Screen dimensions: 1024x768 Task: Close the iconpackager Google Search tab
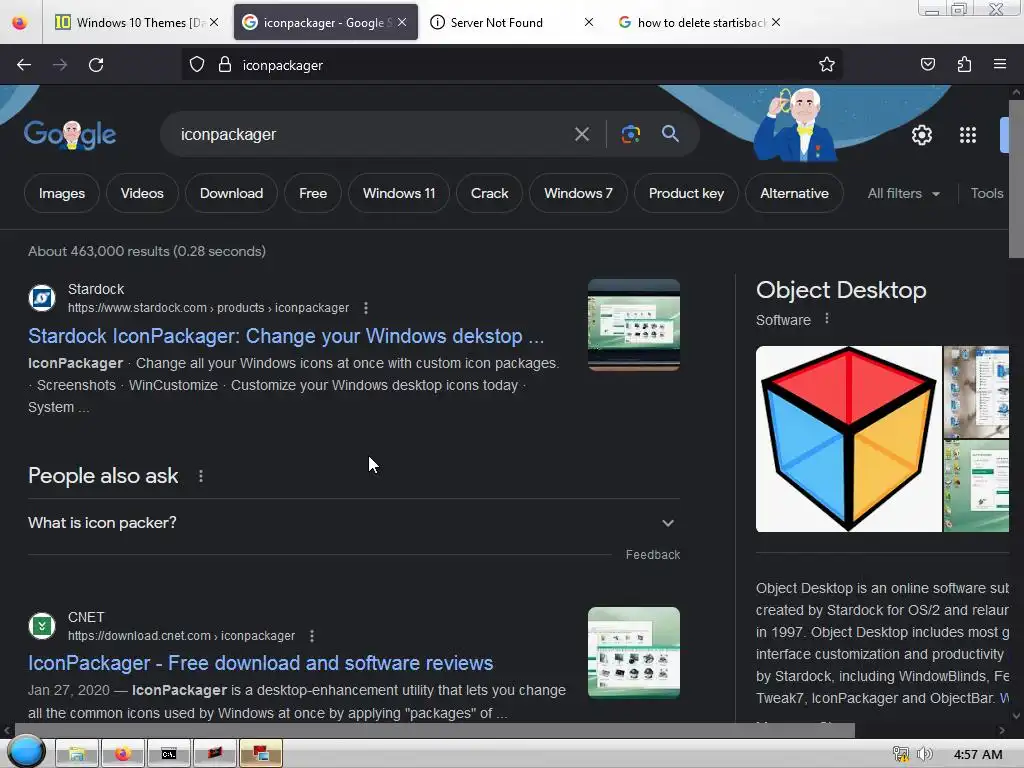coord(402,22)
